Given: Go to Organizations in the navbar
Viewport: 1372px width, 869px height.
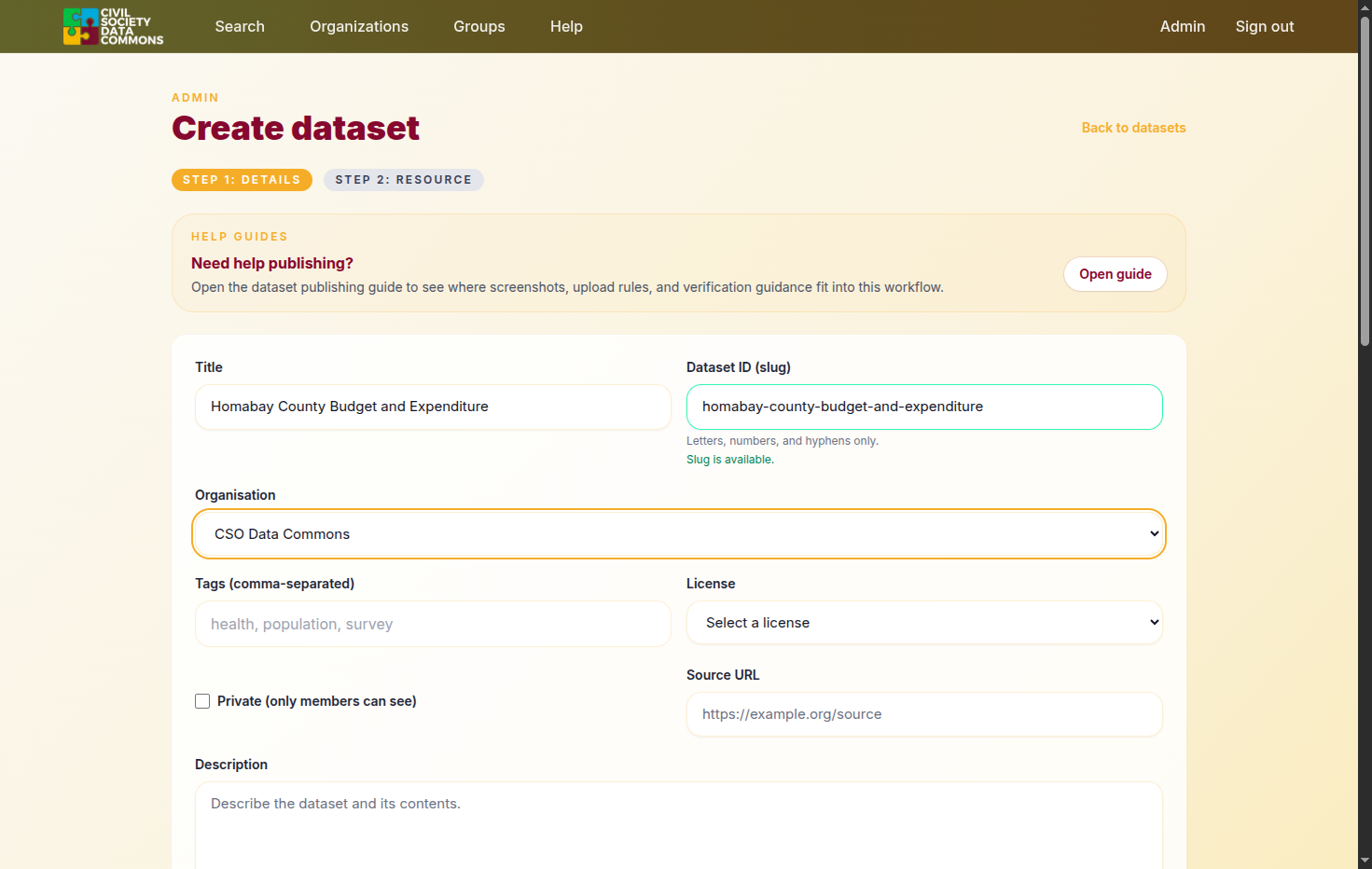Looking at the screenshot, I should click(x=359, y=26).
